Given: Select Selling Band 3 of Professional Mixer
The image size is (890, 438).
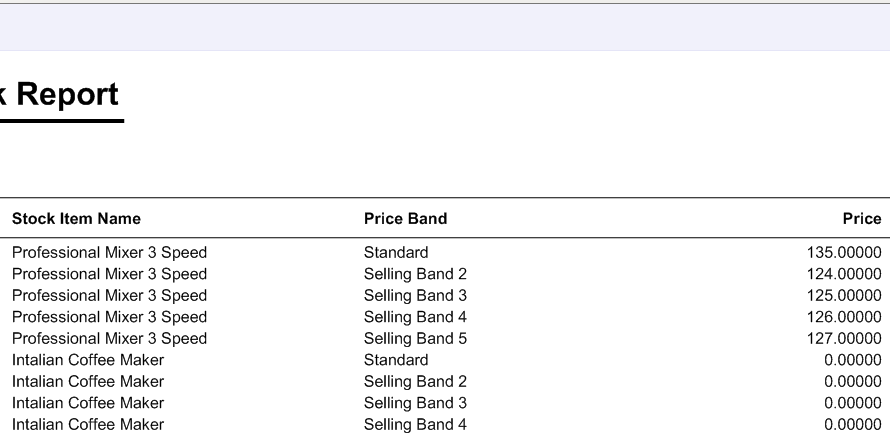Looking at the screenshot, I should (x=415, y=296).
